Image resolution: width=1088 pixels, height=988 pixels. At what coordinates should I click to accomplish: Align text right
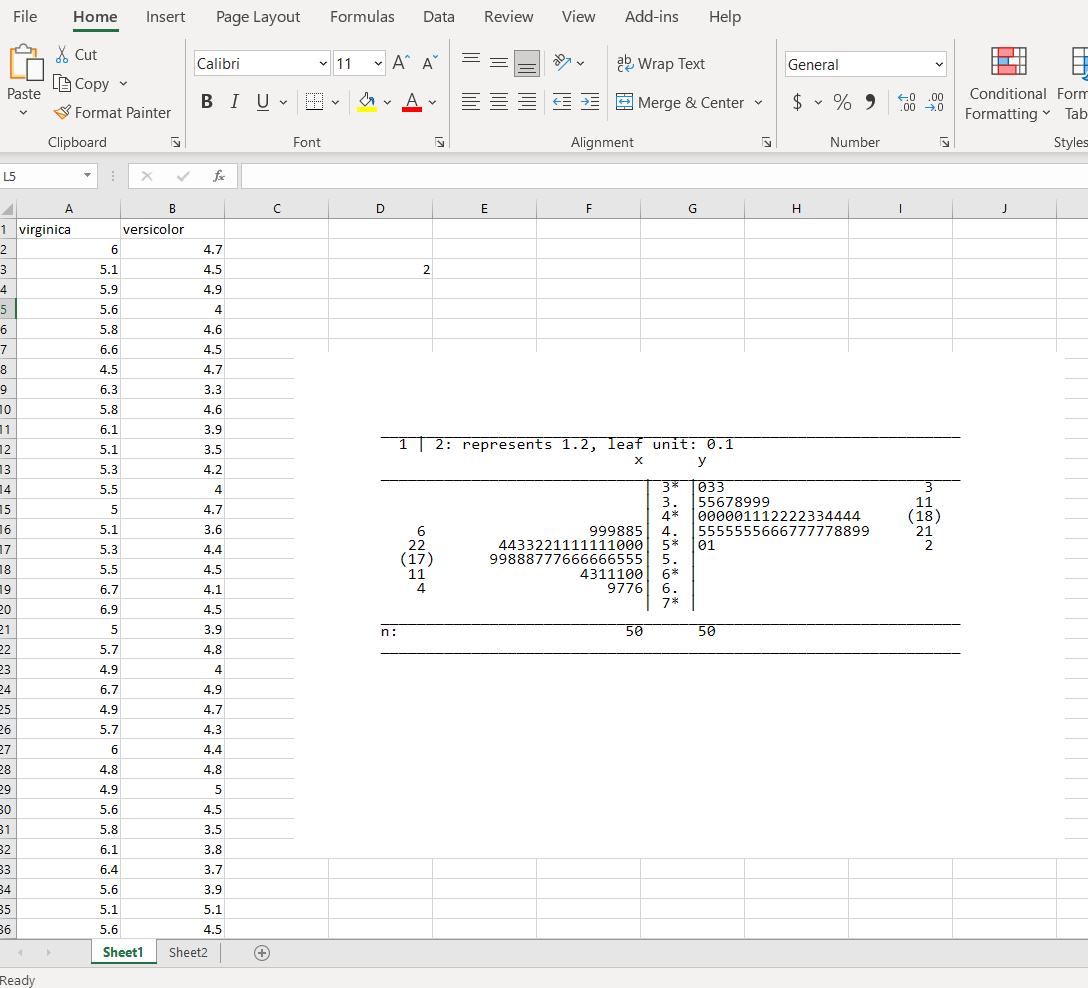(x=527, y=102)
